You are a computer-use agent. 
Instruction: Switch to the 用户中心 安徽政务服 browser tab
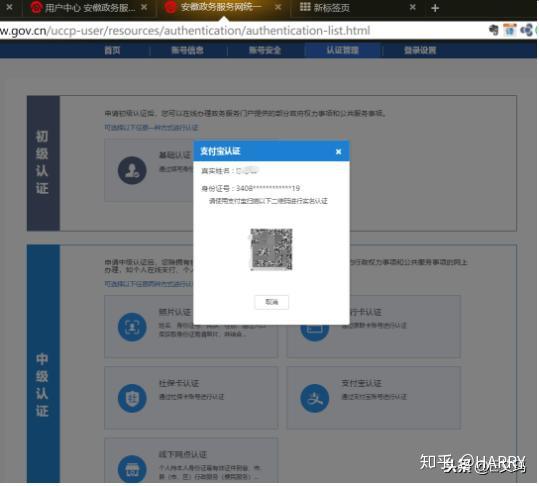coord(90,7)
